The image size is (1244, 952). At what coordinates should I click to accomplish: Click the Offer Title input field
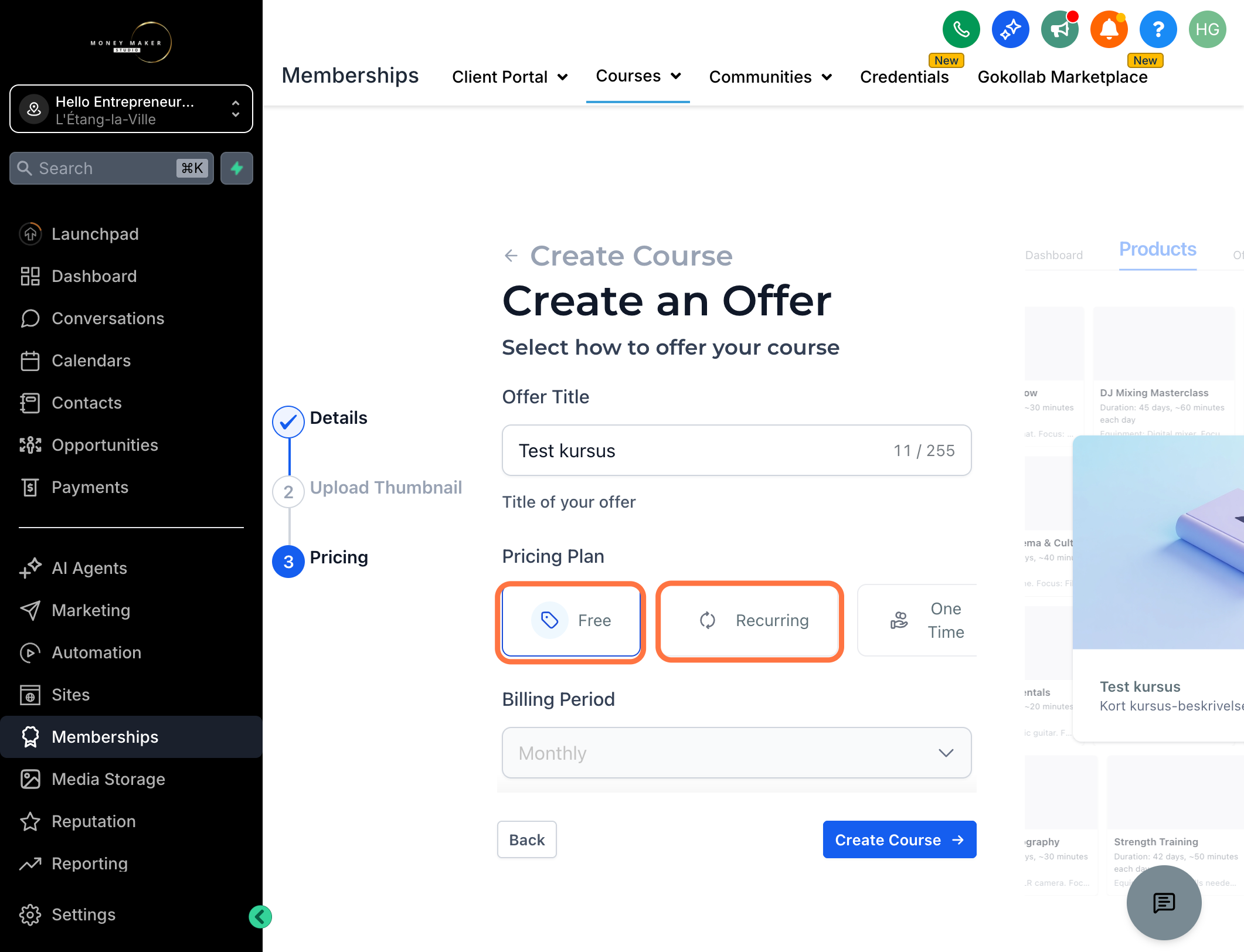[737, 451]
